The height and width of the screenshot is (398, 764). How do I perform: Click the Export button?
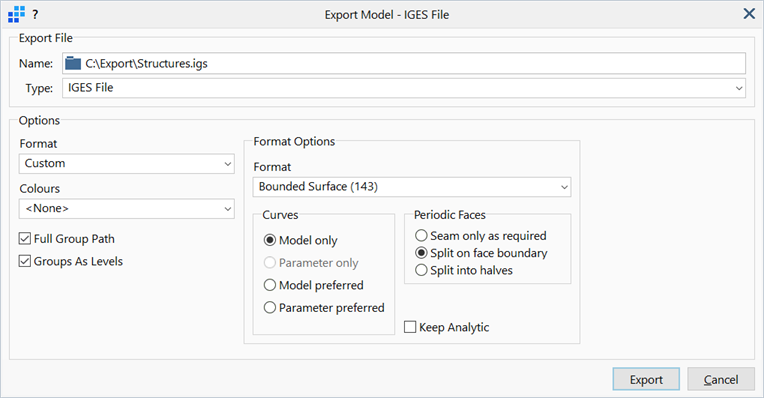(646, 379)
